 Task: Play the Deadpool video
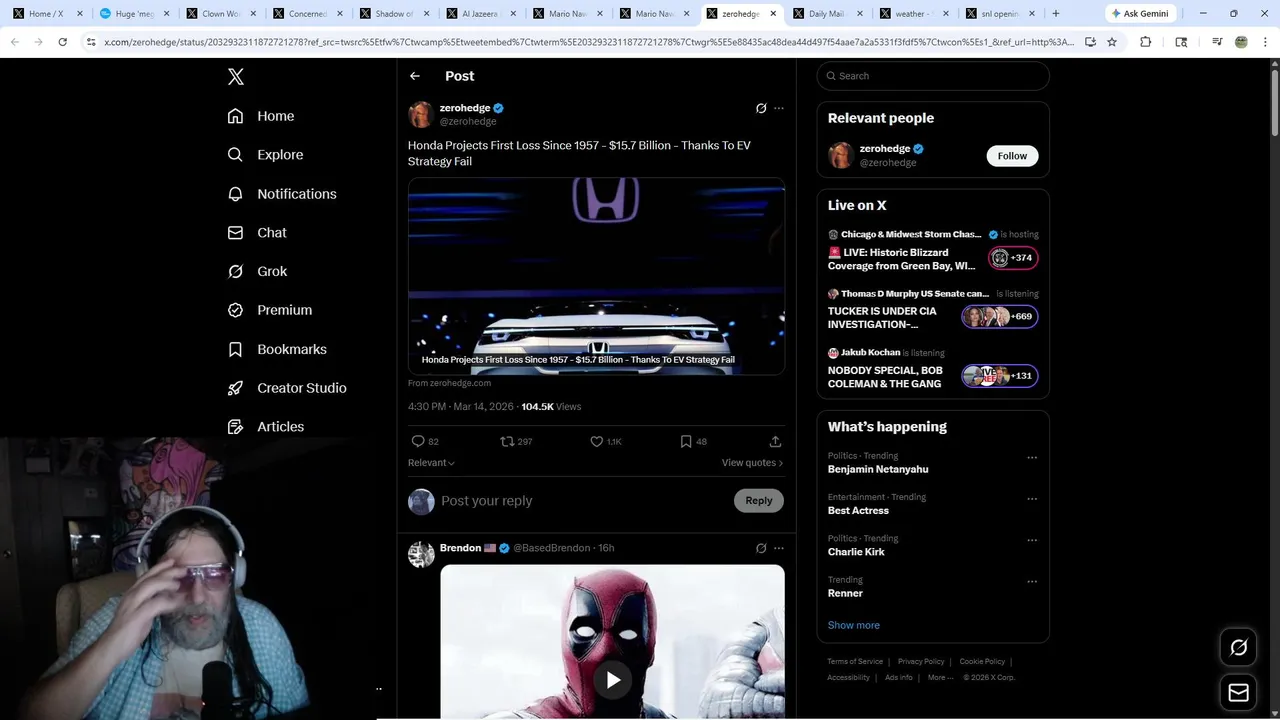[x=613, y=680]
